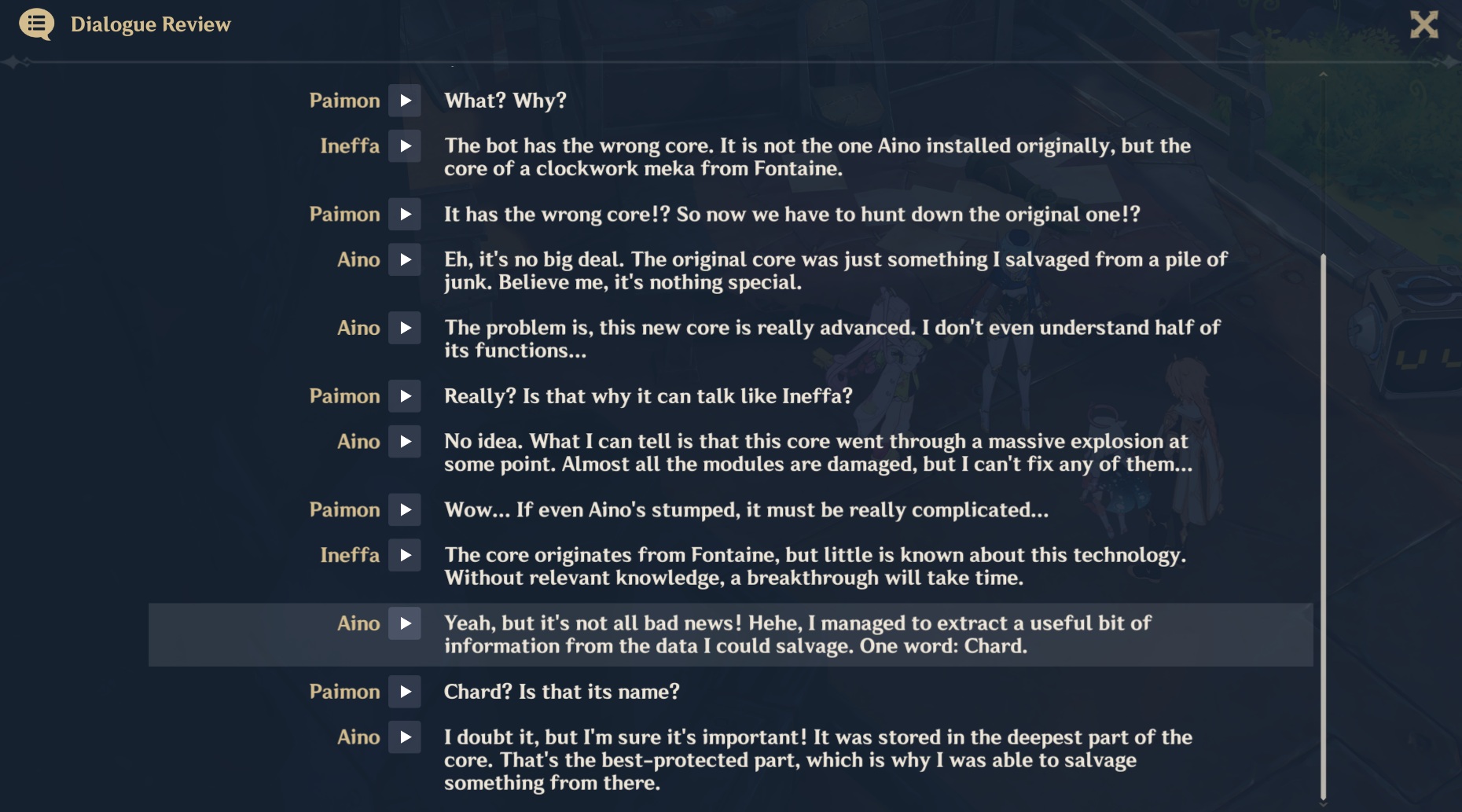Screen dimensions: 1462x812
Task: Play Aino's highlighted "One word: Chard" line
Action: tap(405, 623)
